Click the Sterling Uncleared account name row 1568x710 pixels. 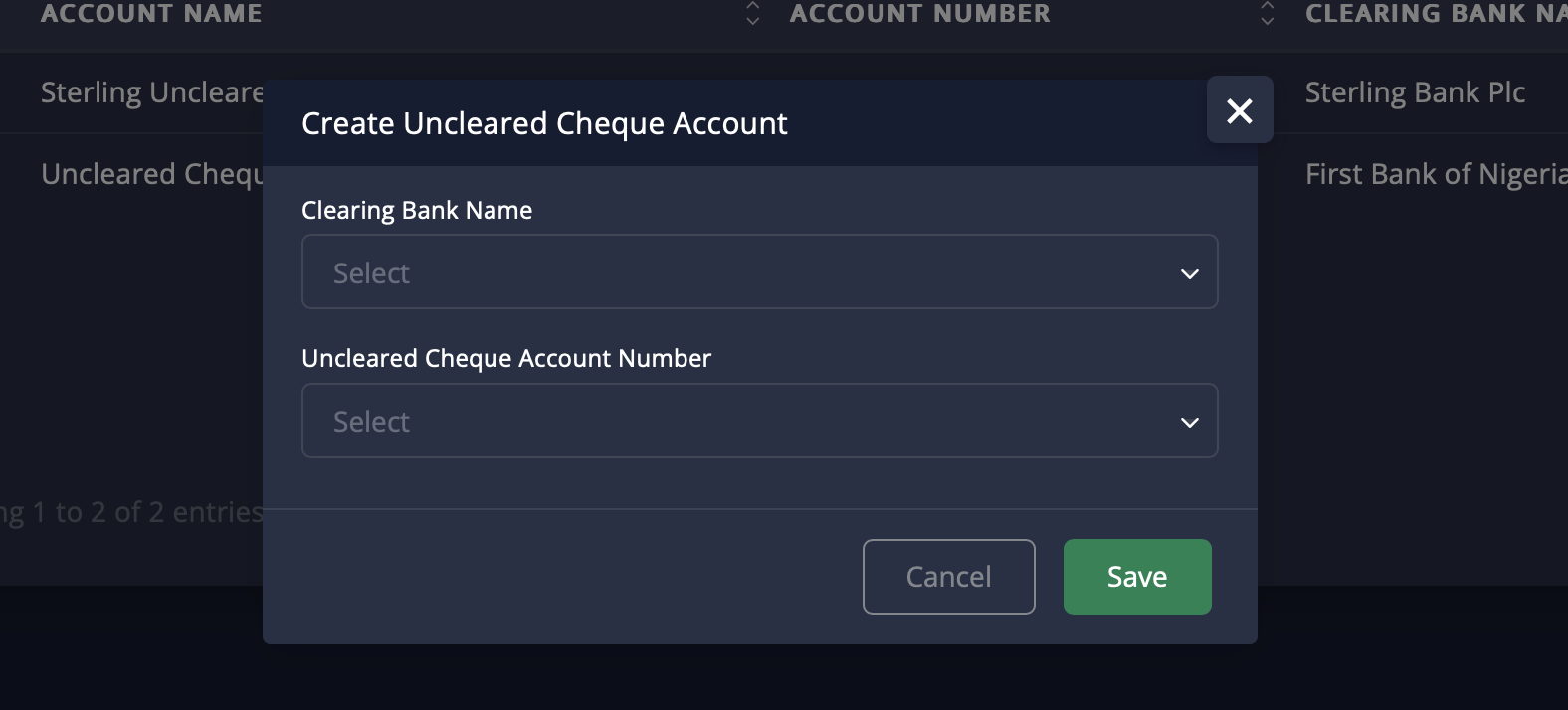click(151, 92)
